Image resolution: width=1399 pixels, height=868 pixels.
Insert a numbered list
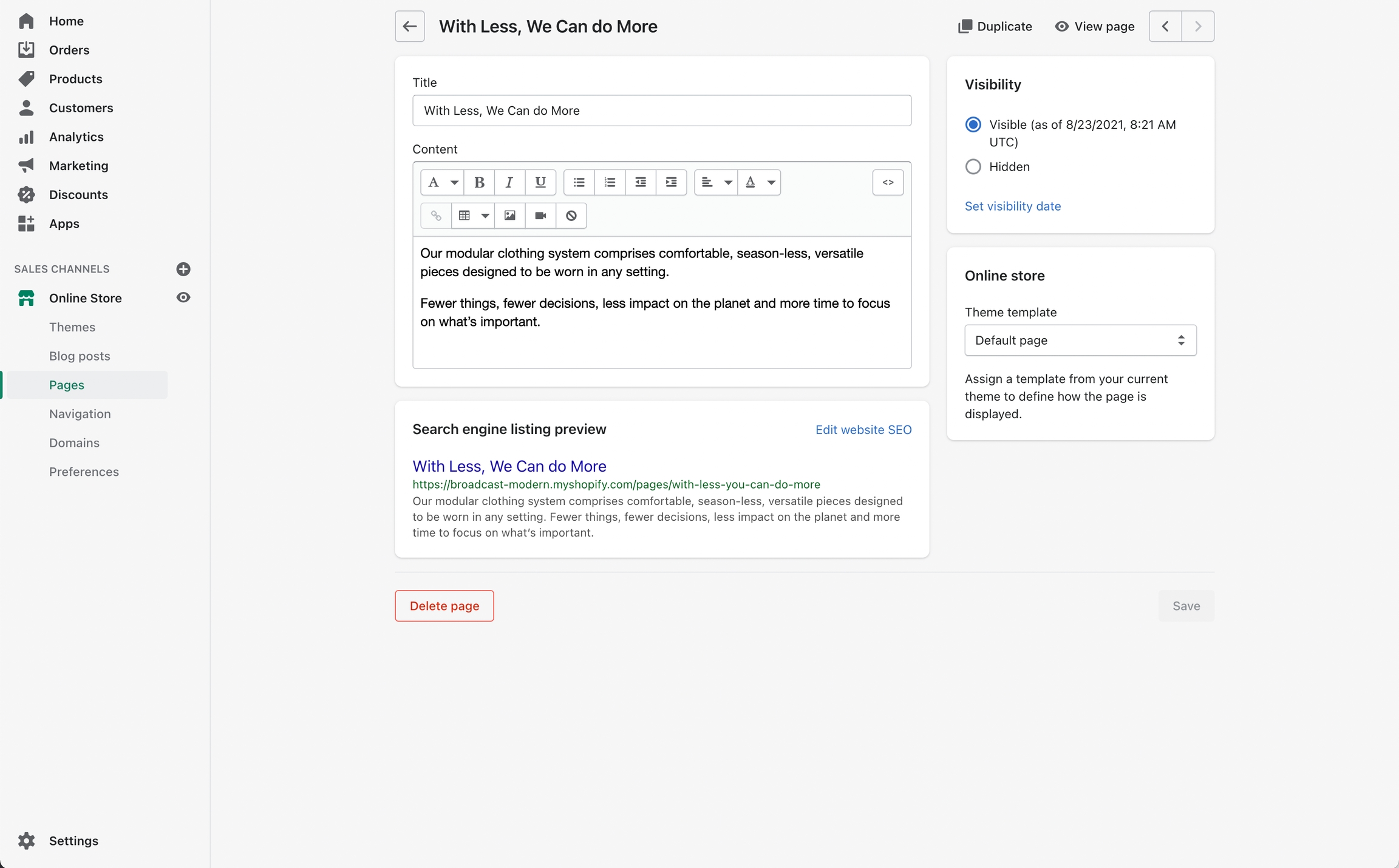tap(610, 182)
